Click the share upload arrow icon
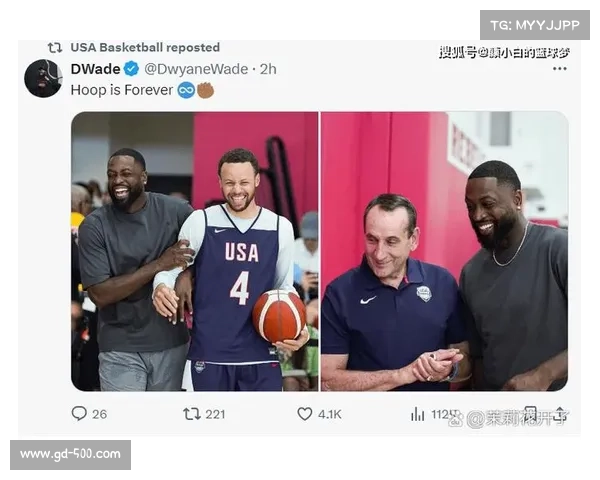The width and height of the screenshot is (600, 480). point(560,415)
